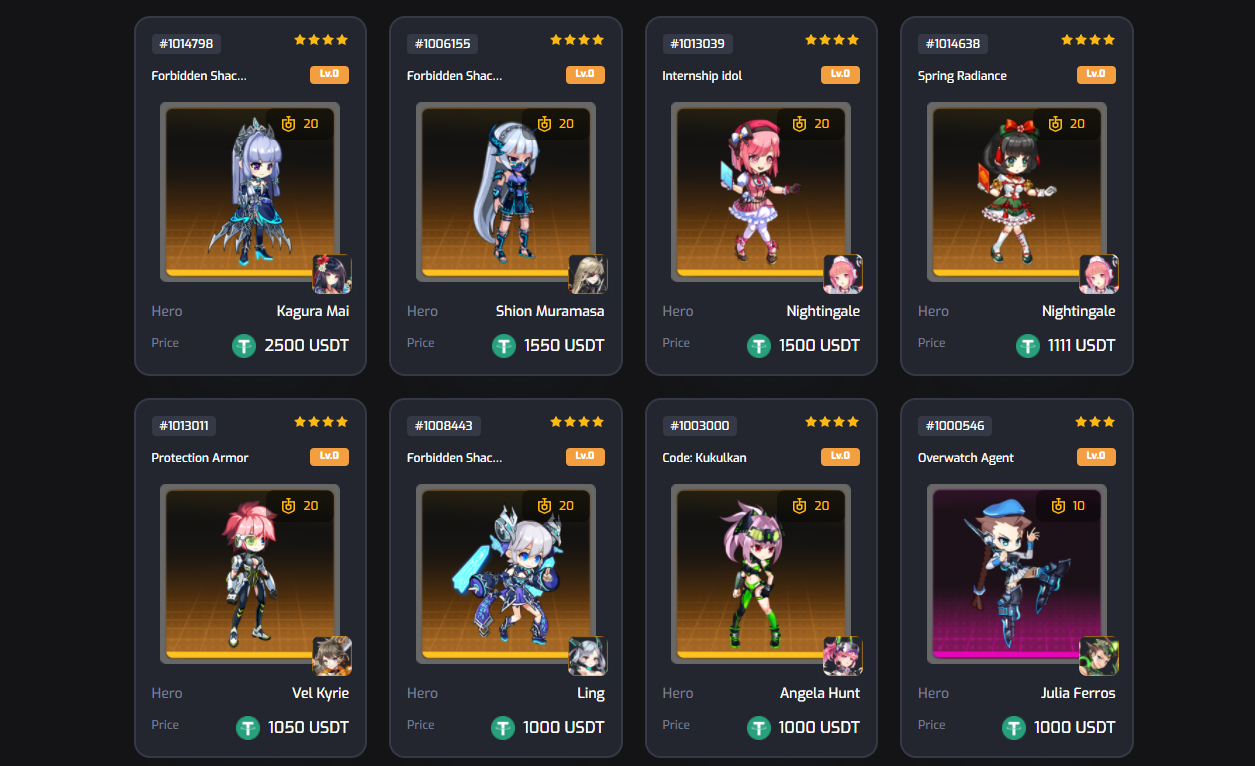Open the Spring Radiance Nightingale character image
1255x766 pixels.
(1016, 192)
